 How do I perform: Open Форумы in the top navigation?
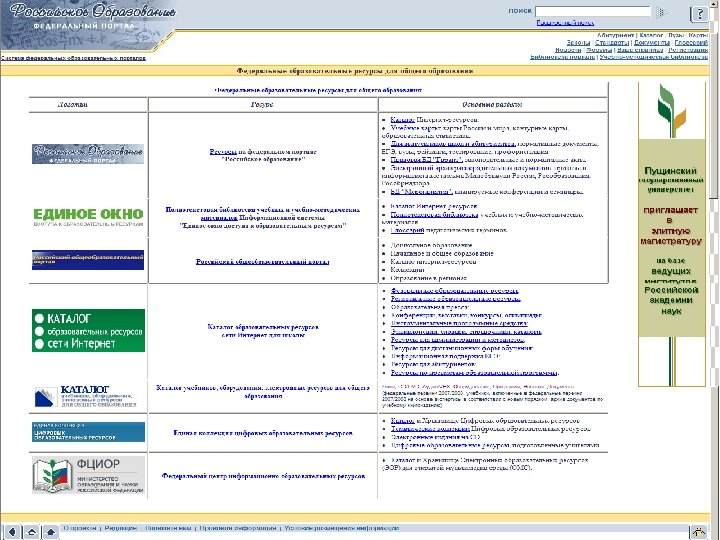tap(599, 50)
